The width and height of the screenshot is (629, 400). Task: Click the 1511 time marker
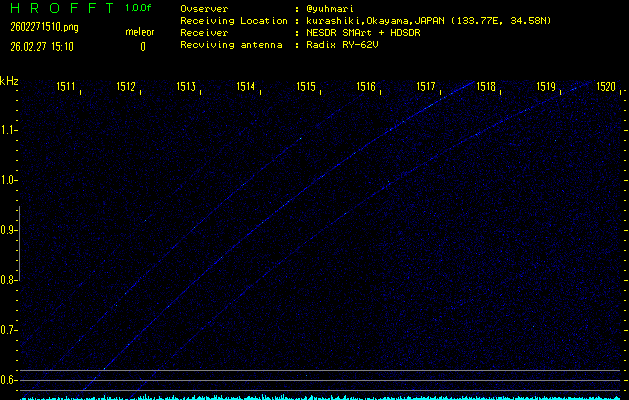click(x=67, y=87)
